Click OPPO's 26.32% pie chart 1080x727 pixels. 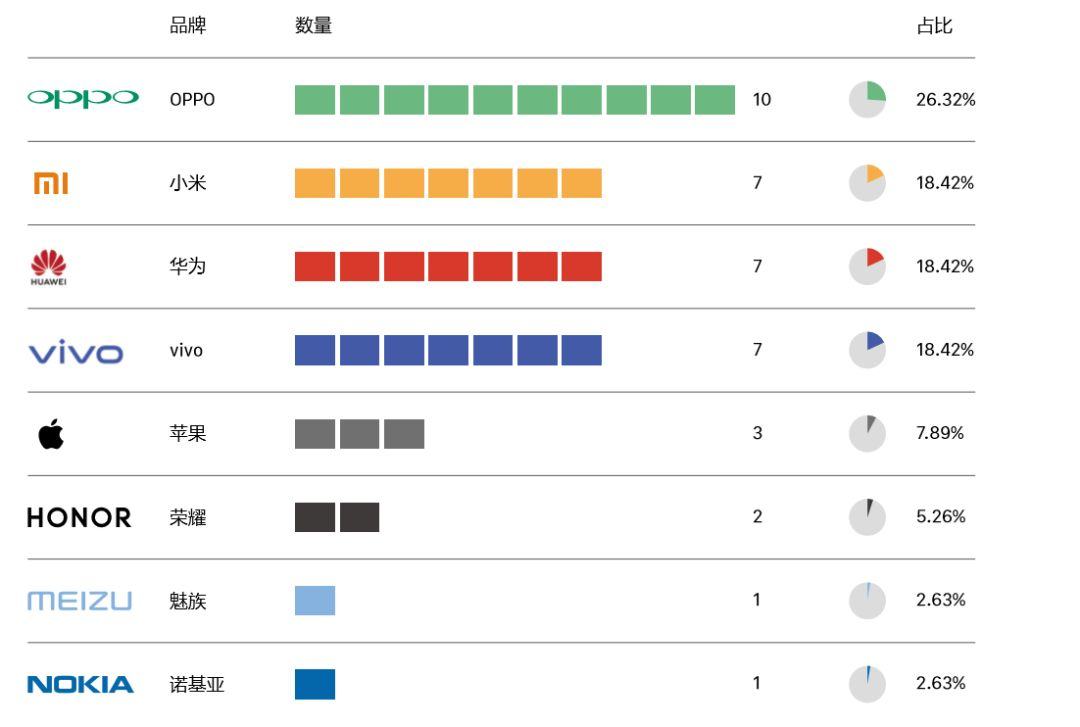tap(867, 100)
